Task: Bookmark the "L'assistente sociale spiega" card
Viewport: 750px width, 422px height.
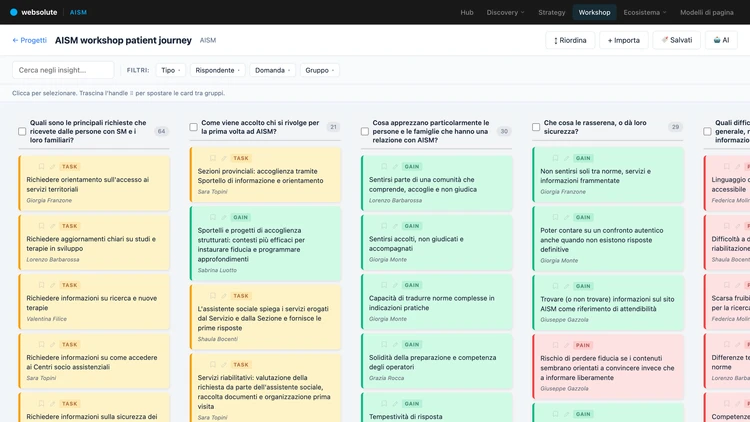Action: tap(212, 296)
